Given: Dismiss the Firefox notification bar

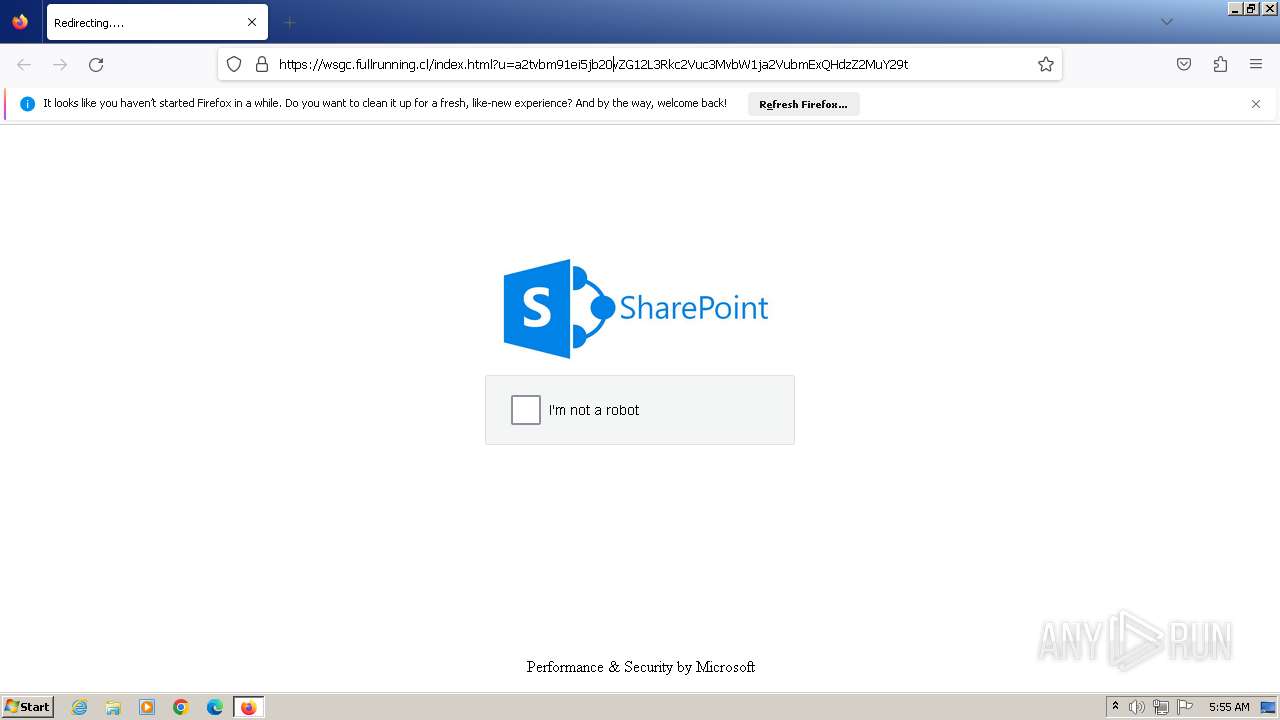Looking at the screenshot, I should 1256,104.
